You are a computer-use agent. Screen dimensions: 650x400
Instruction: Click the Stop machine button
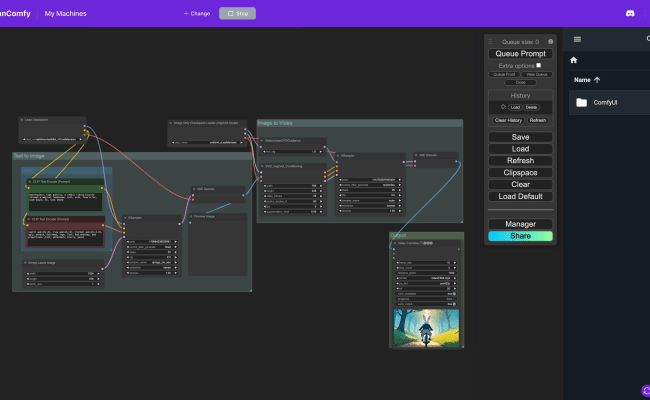tap(238, 14)
